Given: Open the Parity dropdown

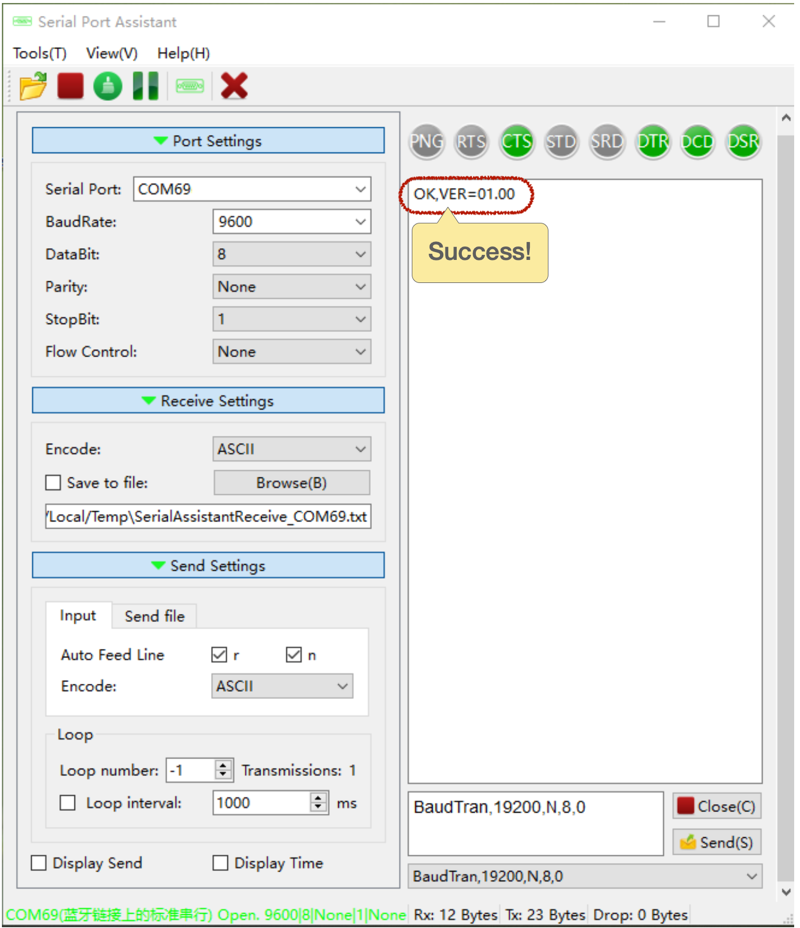Looking at the screenshot, I should pyautogui.click(x=291, y=287).
